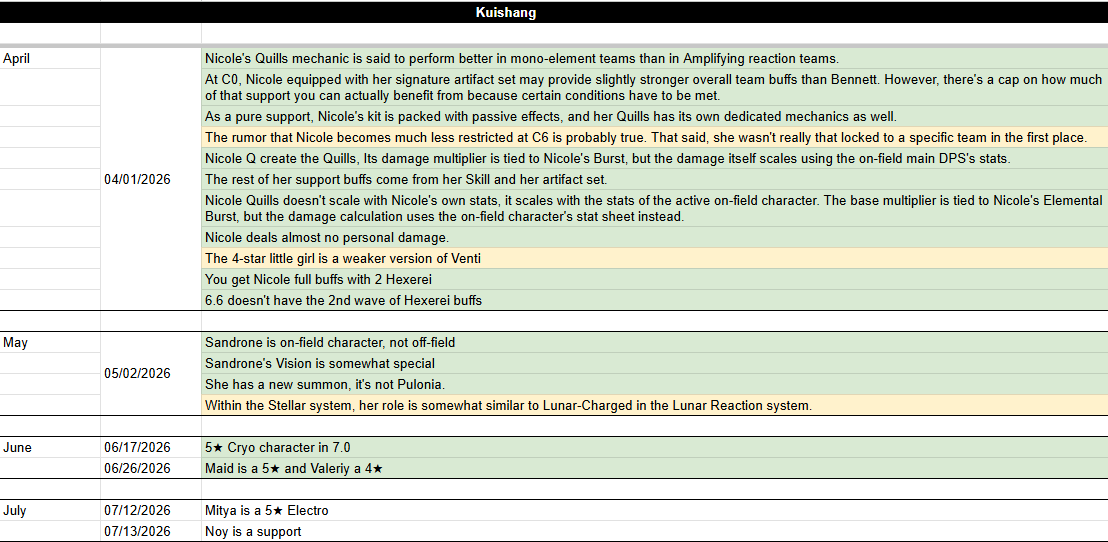Select 'You get Nicole full buffs with 2 Hexerei'

654,279
